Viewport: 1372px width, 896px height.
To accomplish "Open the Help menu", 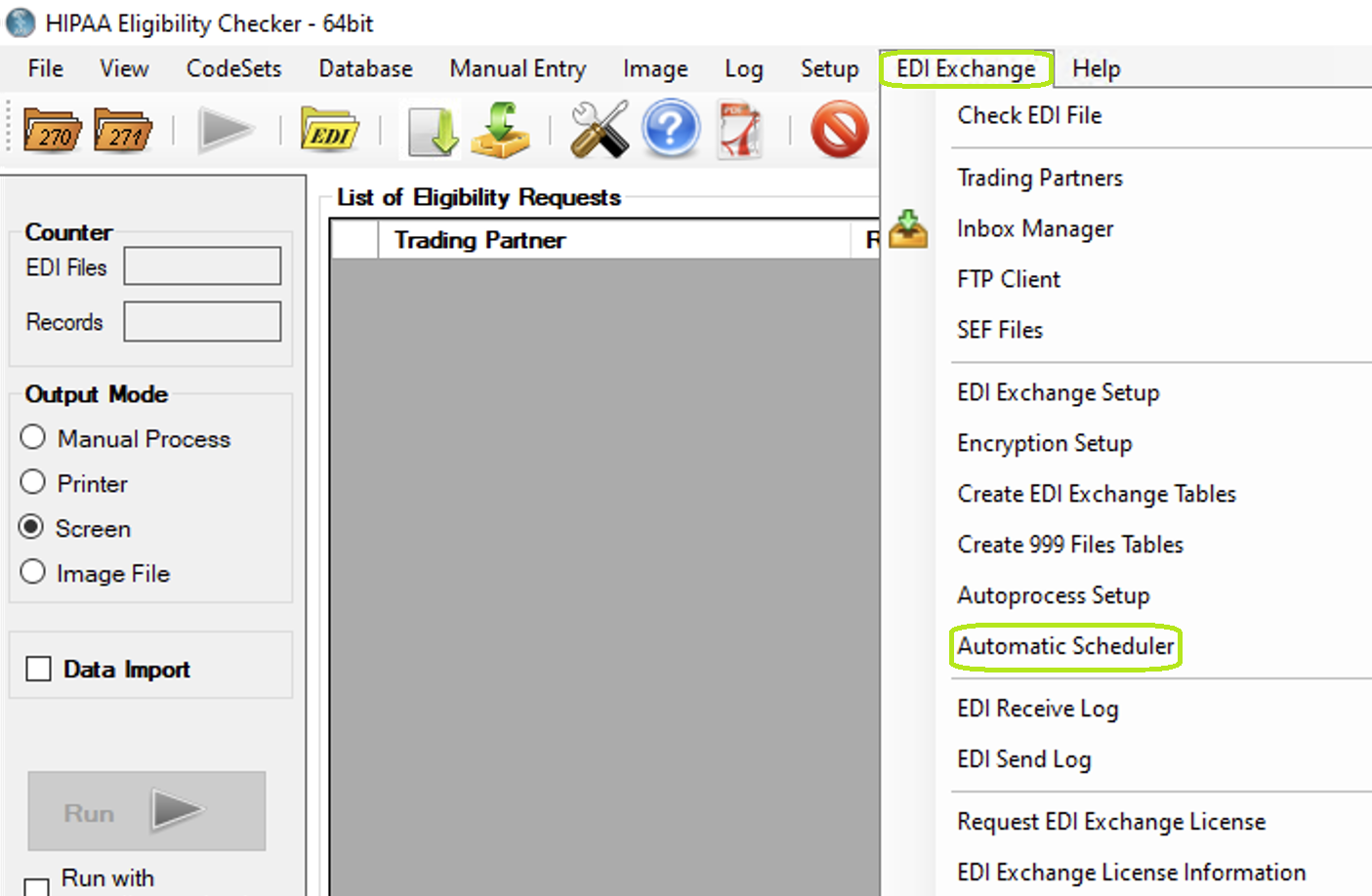I will (1096, 68).
